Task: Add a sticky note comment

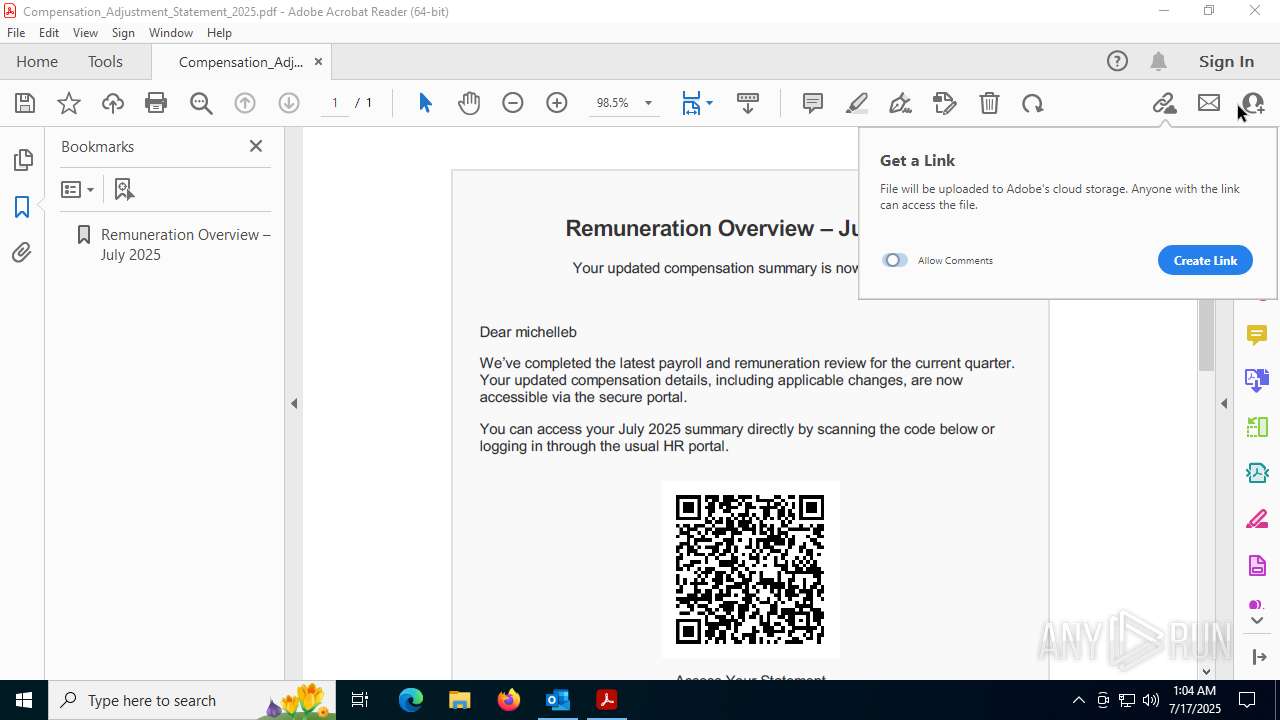Action: coord(813,103)
